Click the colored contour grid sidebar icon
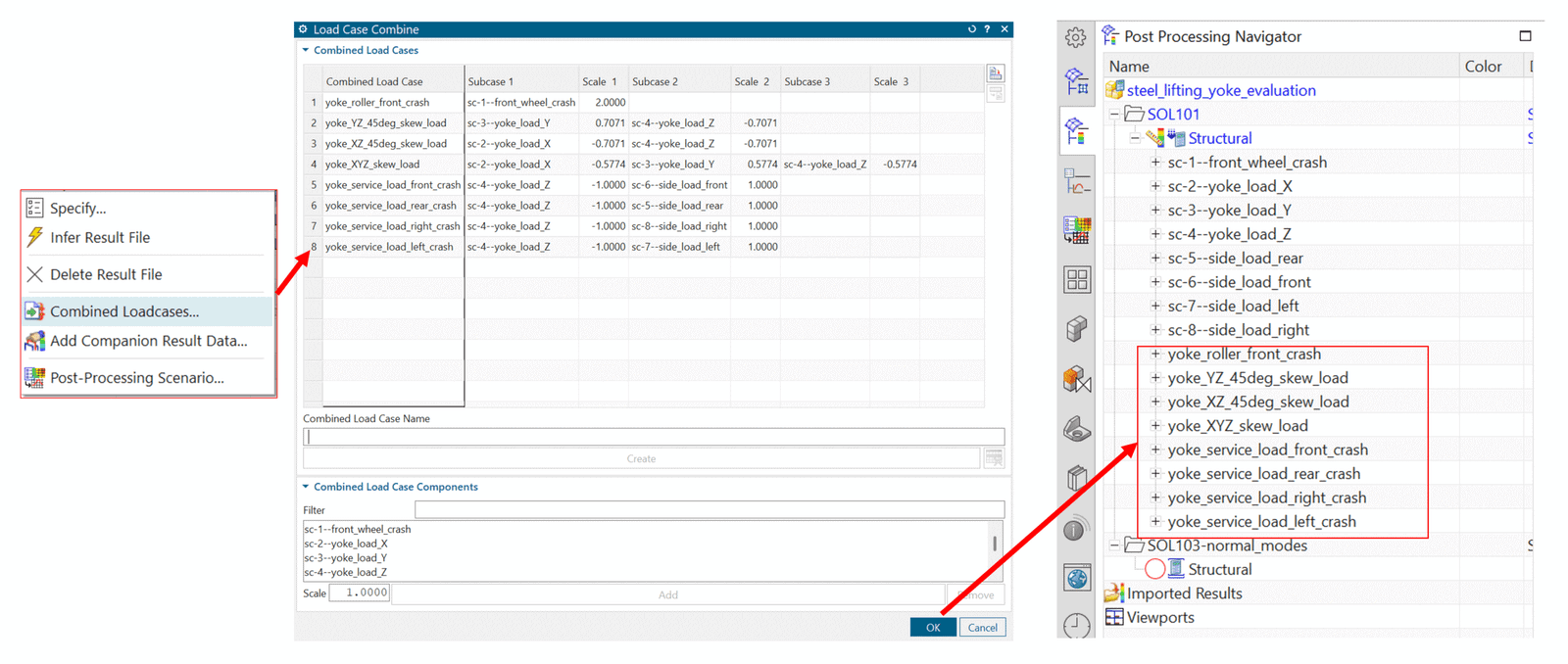Screen dimensions: 1568x664 tap(1076, 230)
